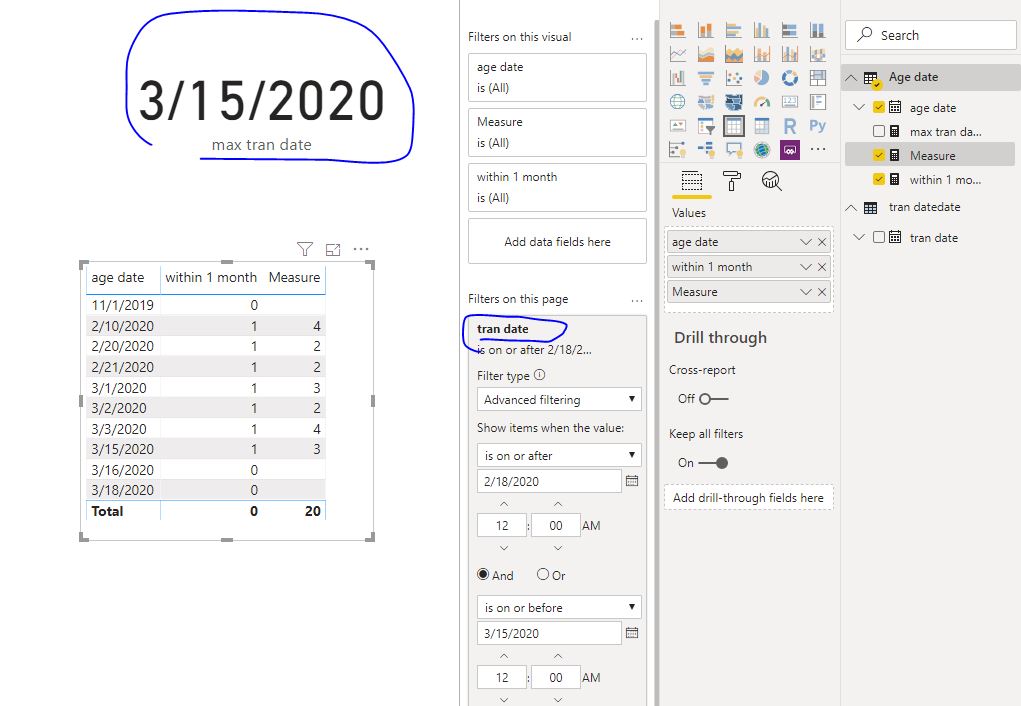1021x706 pixels.
Task: Open focus mode for the table
Action: point(333,249)
